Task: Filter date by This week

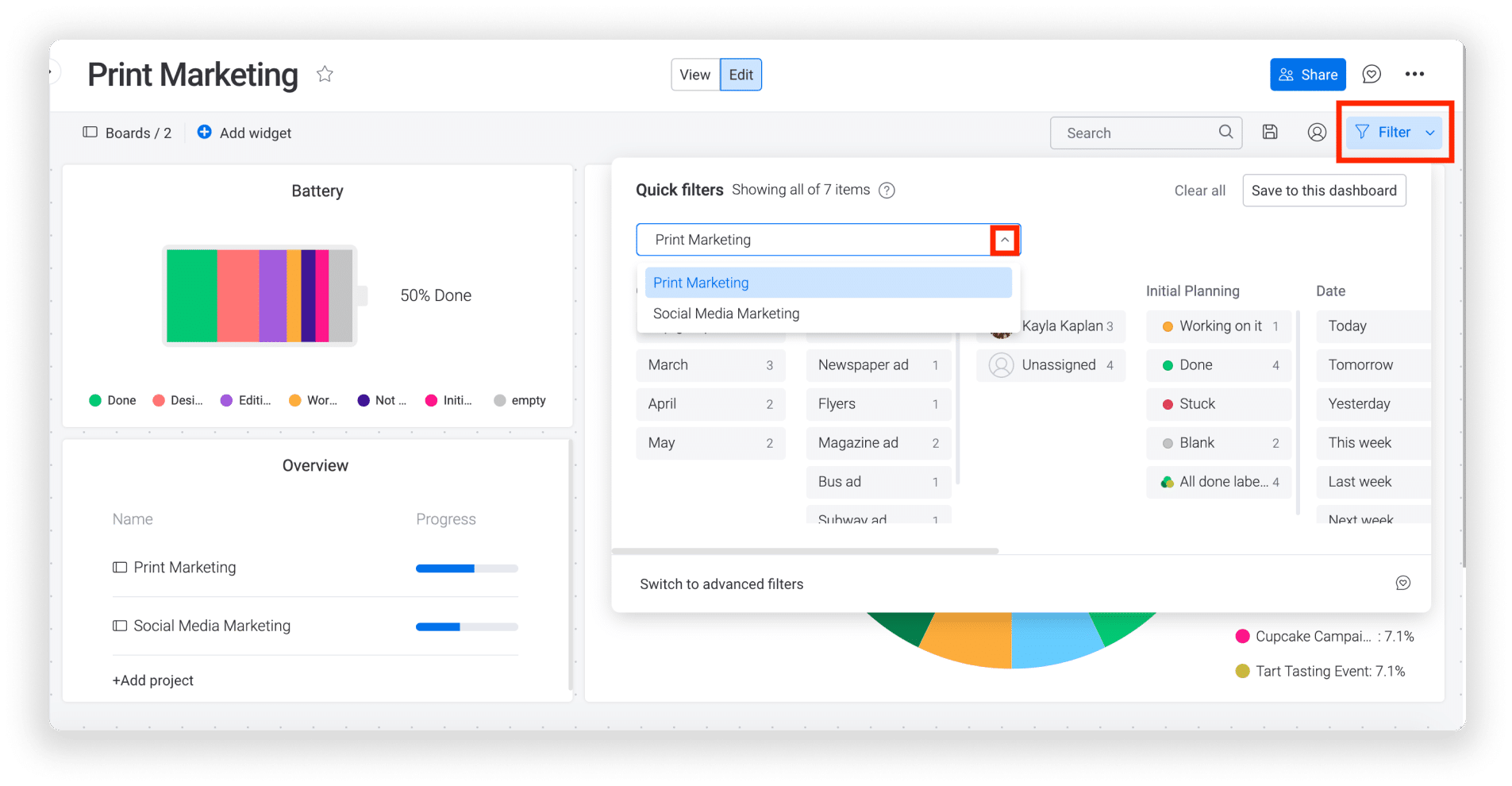Action: tap(1373, 443)
